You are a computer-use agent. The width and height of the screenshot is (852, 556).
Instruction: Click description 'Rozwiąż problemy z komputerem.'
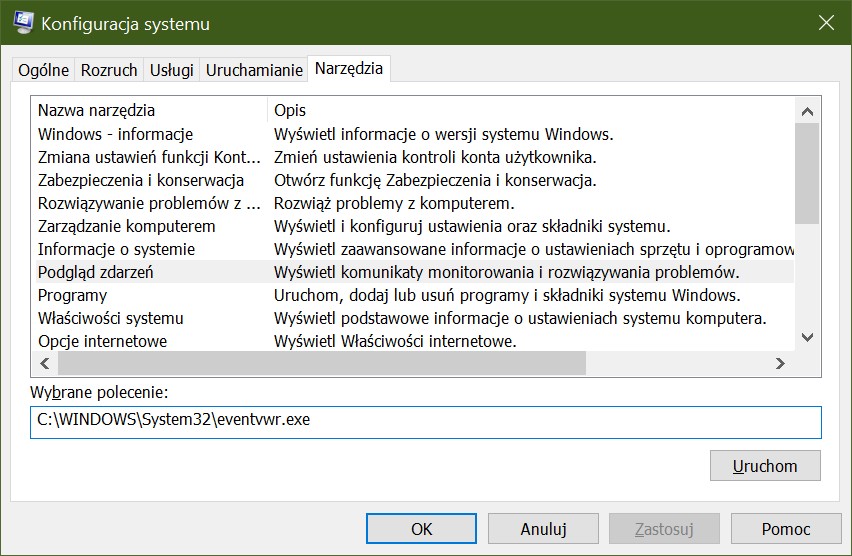click(394, 203)
